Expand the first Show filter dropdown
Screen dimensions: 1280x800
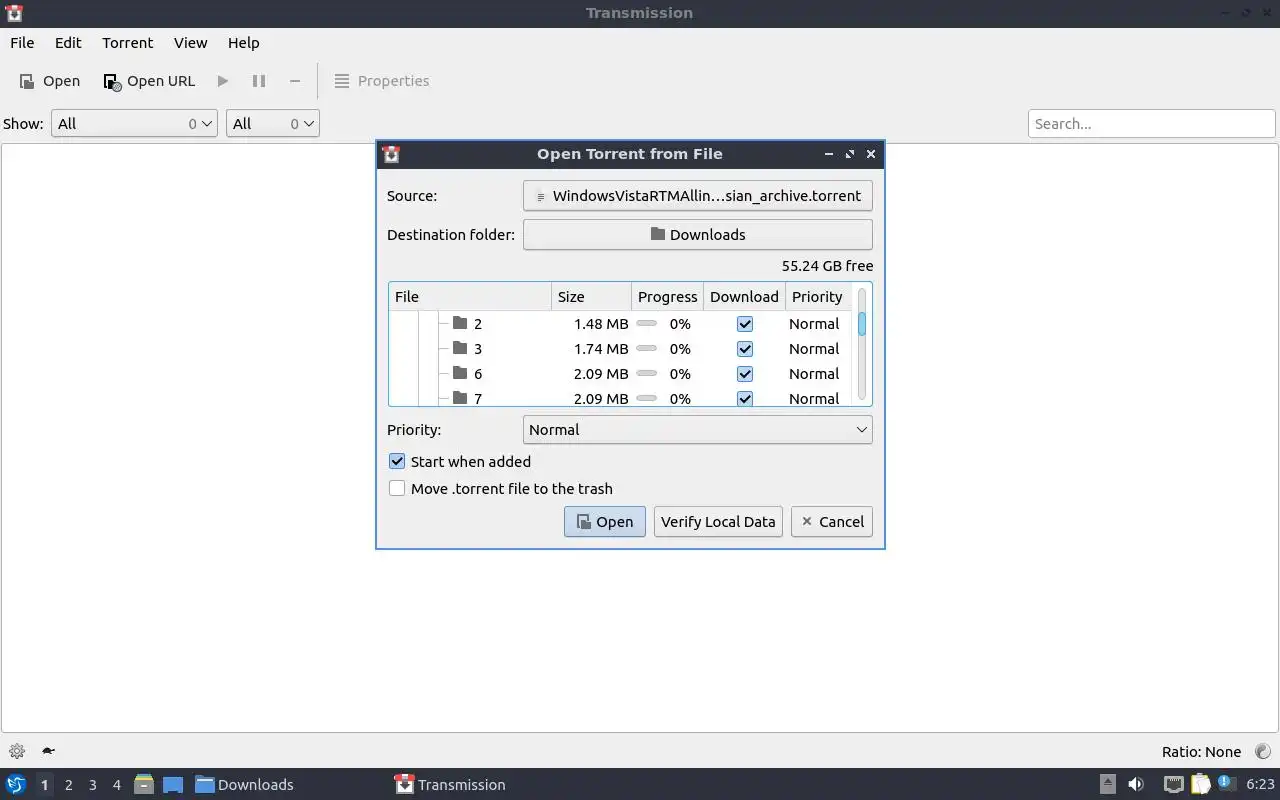[134, 124]
